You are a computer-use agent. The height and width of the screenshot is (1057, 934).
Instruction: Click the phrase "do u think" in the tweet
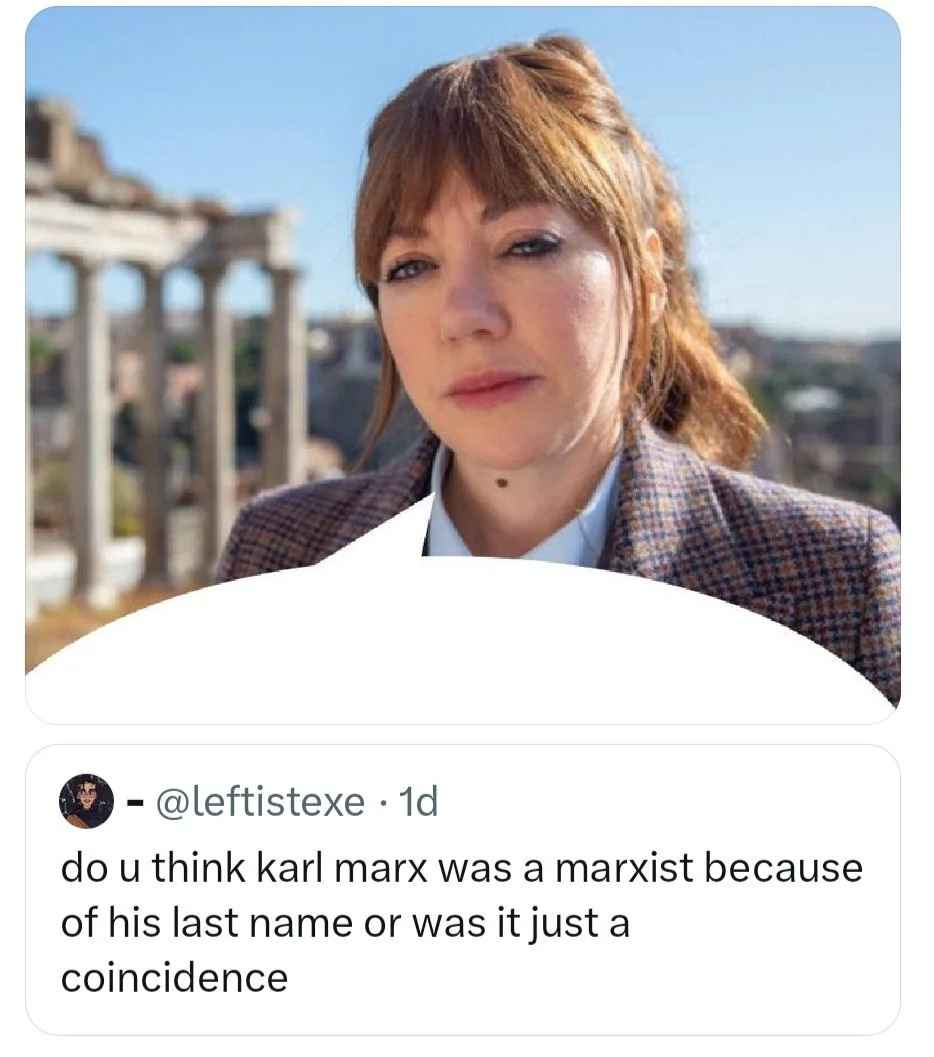coord(153,868)
